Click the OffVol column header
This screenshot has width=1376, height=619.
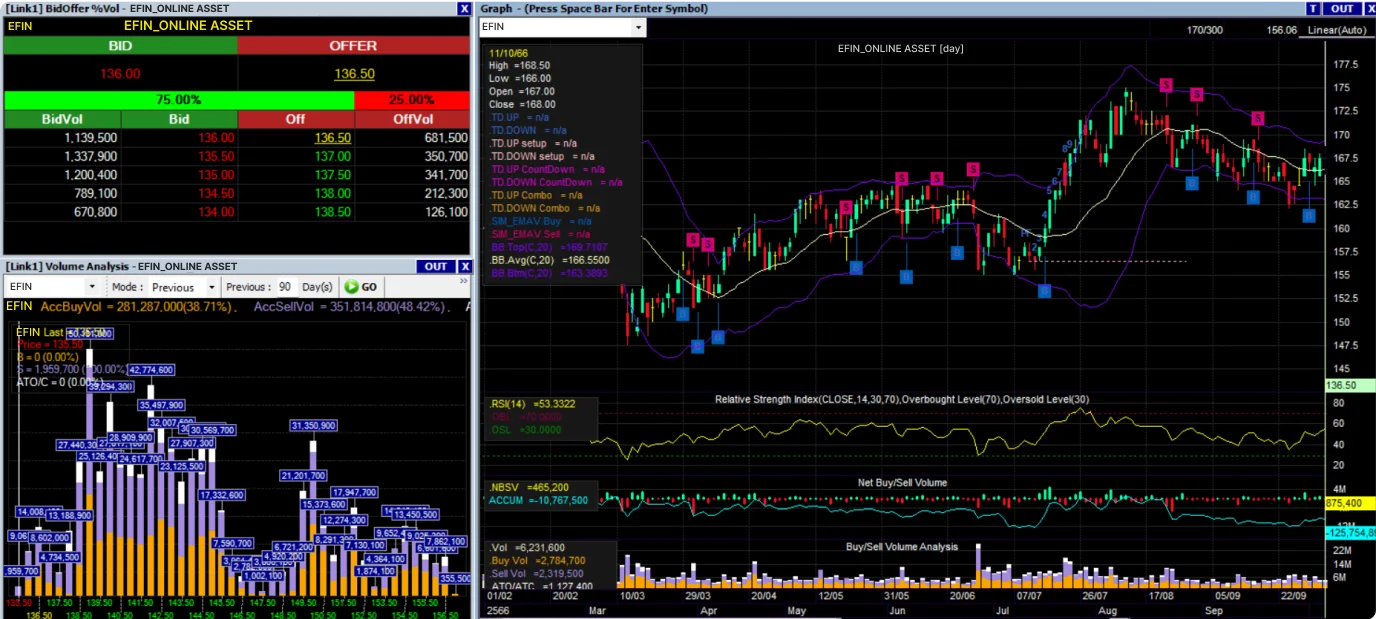[412, 119]
